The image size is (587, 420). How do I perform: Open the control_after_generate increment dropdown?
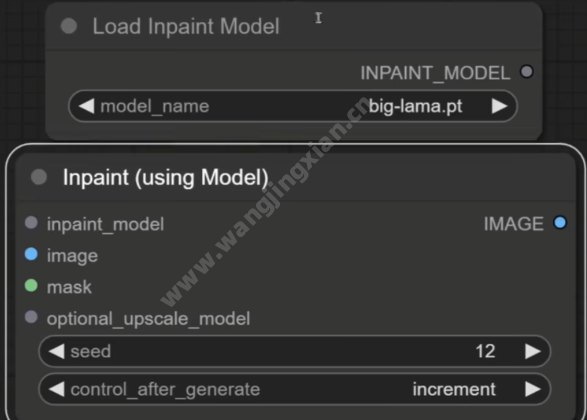click(295, 389)
